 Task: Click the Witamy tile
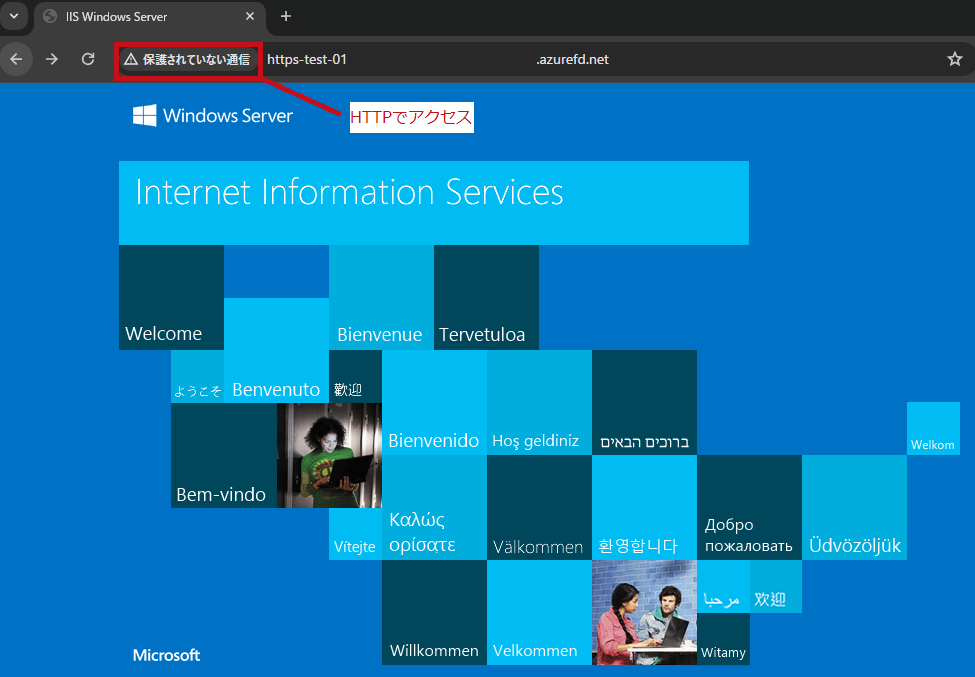(x=723, y=638)
